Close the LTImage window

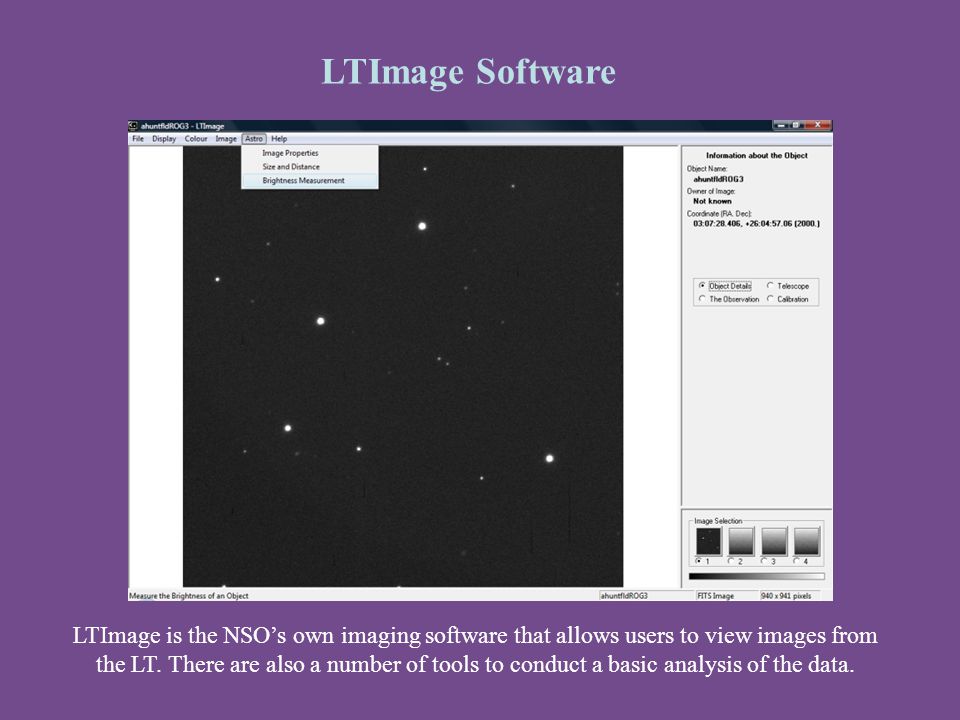tap(817, 126)
